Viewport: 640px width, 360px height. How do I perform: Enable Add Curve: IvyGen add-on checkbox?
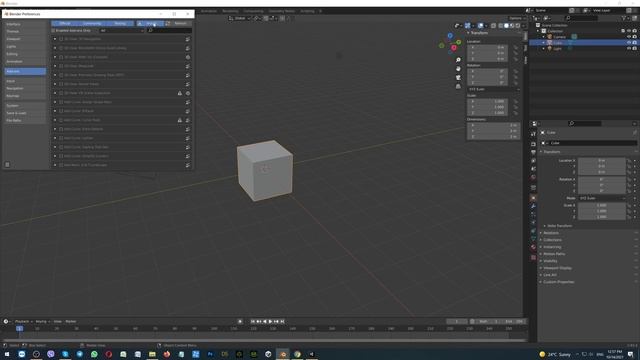pos(61,138)
